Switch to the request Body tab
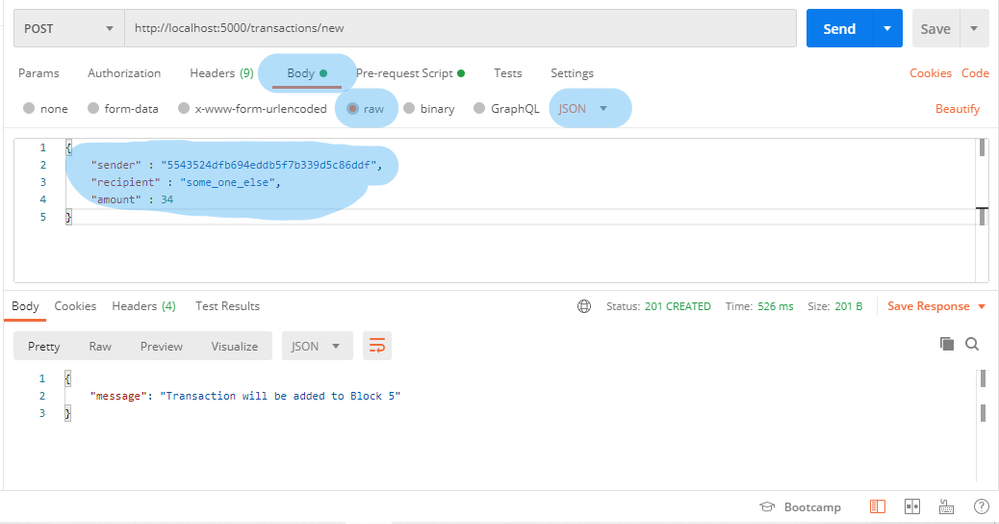The width and height of the screenshot is (999, 524). click(307, 73)
